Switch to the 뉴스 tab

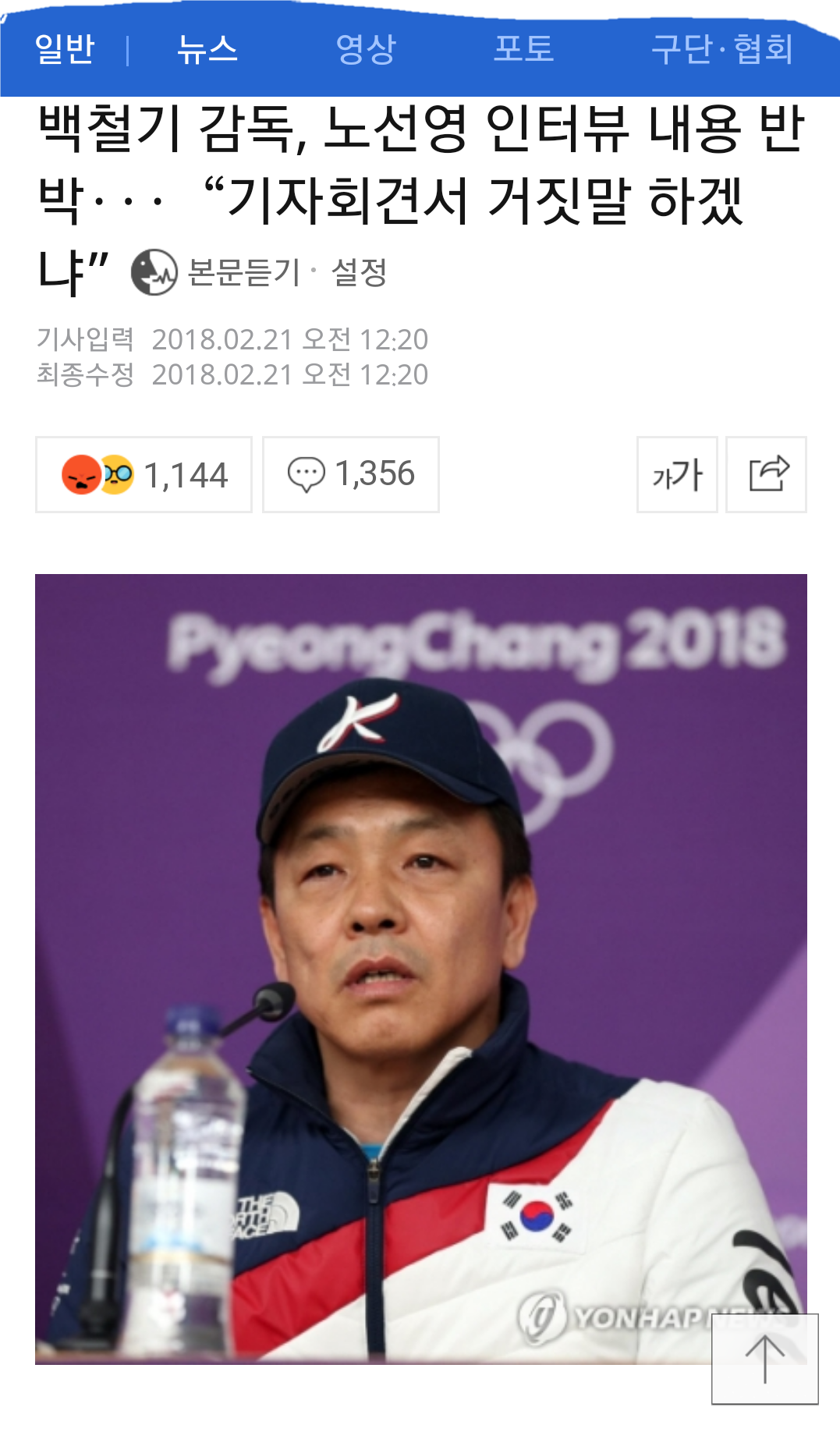tap(207, 49)
